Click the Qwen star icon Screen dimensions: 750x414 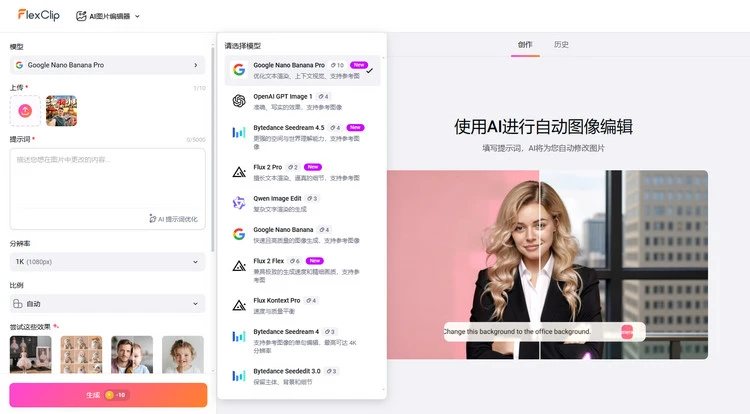click(x=239, y=203)
